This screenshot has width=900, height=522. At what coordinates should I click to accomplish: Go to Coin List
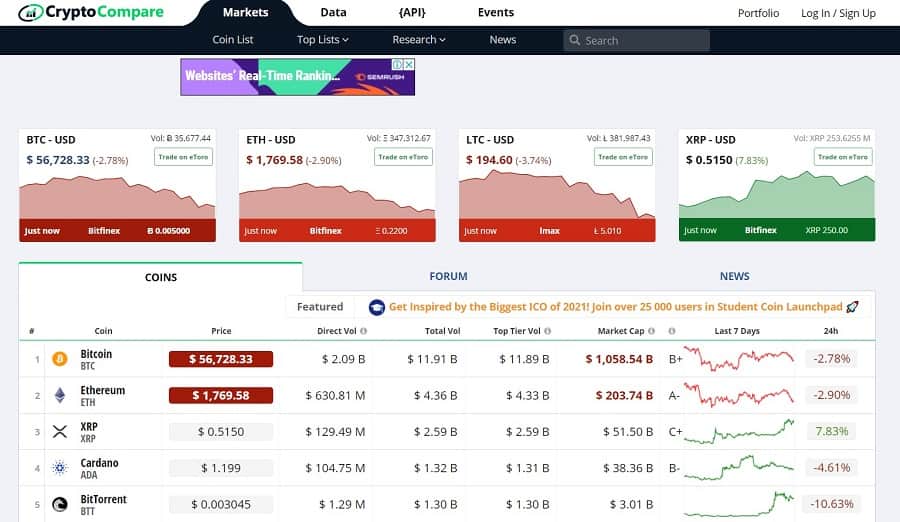pos(232,40)
